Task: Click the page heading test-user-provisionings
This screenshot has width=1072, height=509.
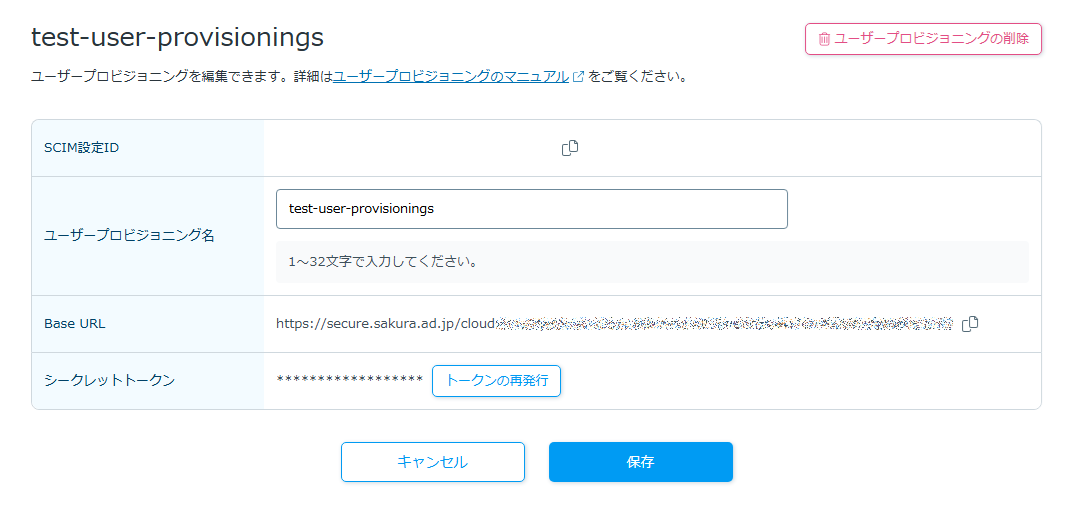Action: pos(177,37)
